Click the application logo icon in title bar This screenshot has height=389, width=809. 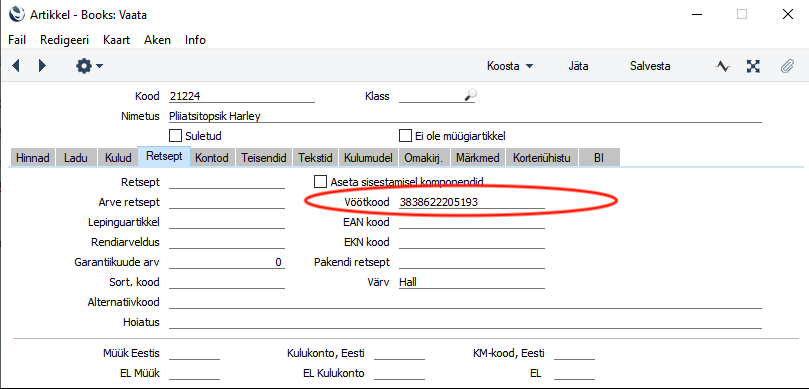click(x=17, y=14)
